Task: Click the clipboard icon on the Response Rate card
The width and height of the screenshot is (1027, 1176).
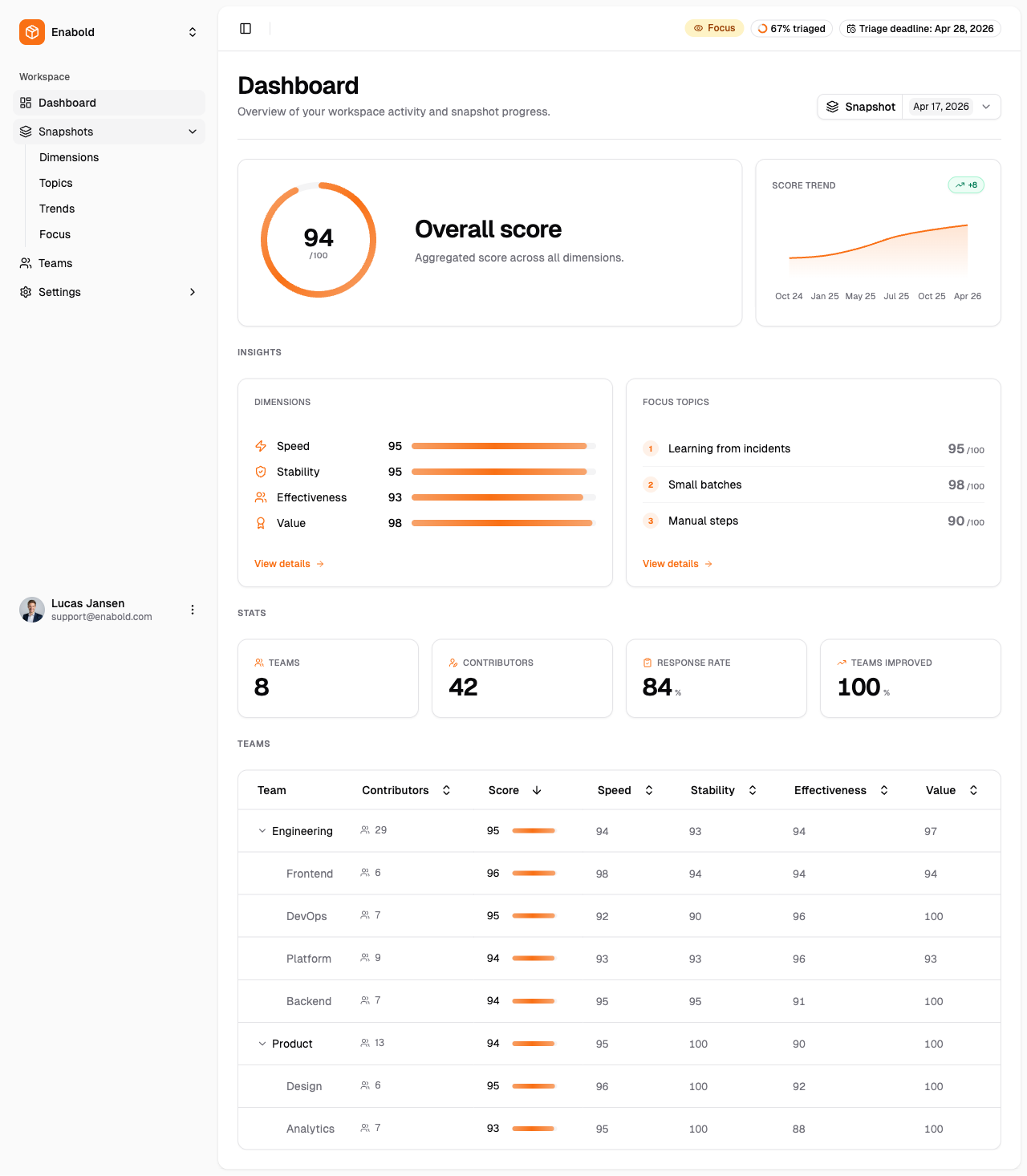Action: (x=647, y=662)
